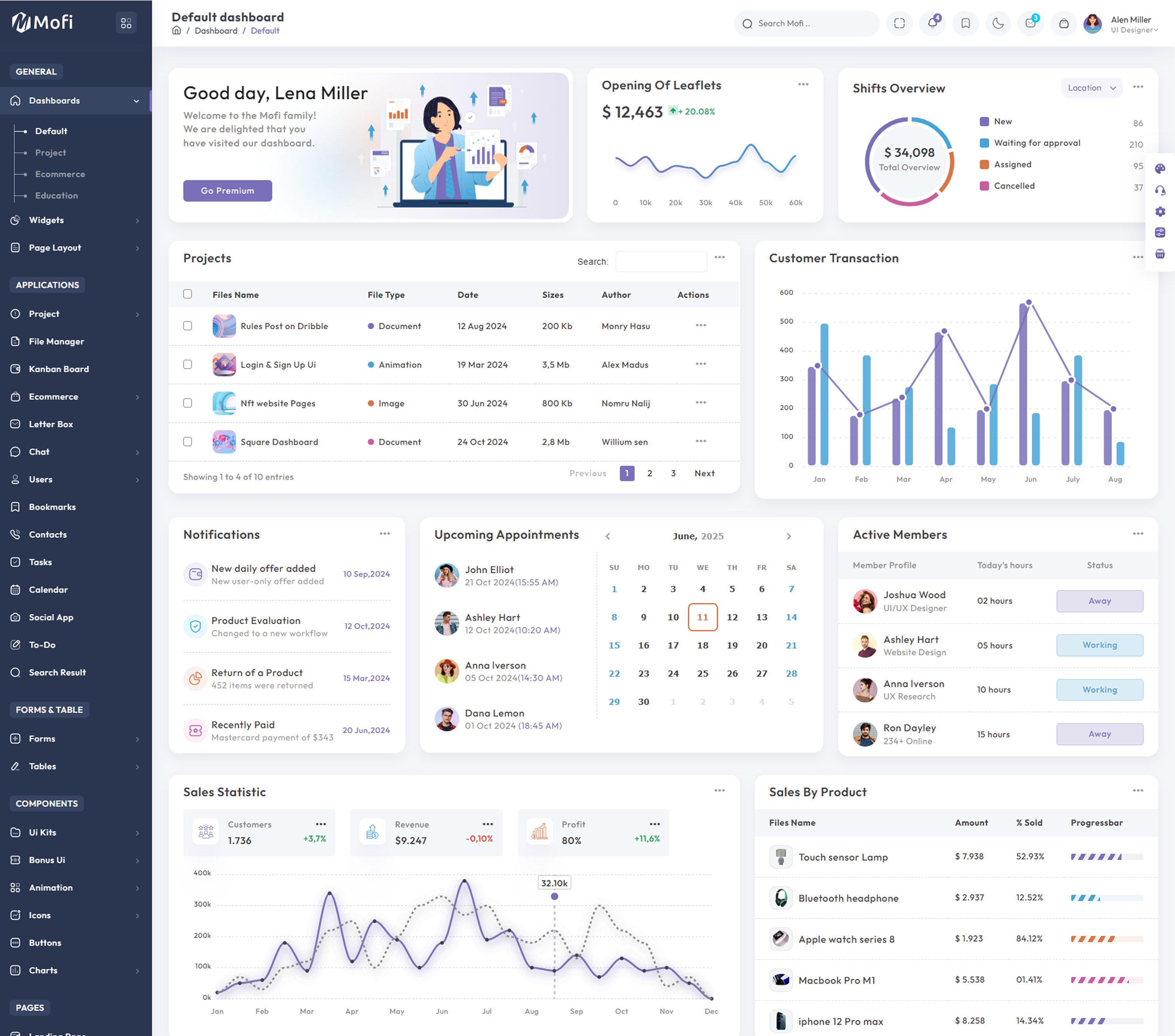The height and width of the screenshot is (1036, 1175).
Task: Click the Touch sensor Lamp progress bar
Action: [x=1107, y=857]
